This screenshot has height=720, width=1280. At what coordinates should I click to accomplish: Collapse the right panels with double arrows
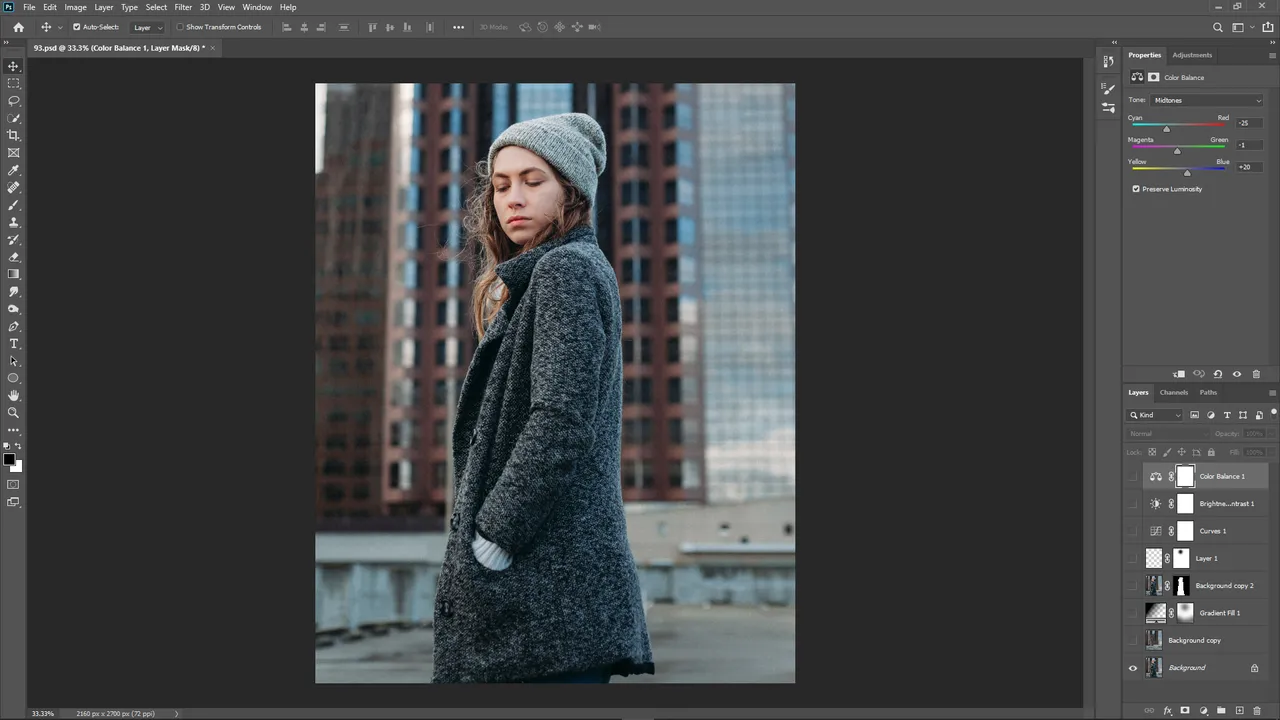[x=1270, y=42]
